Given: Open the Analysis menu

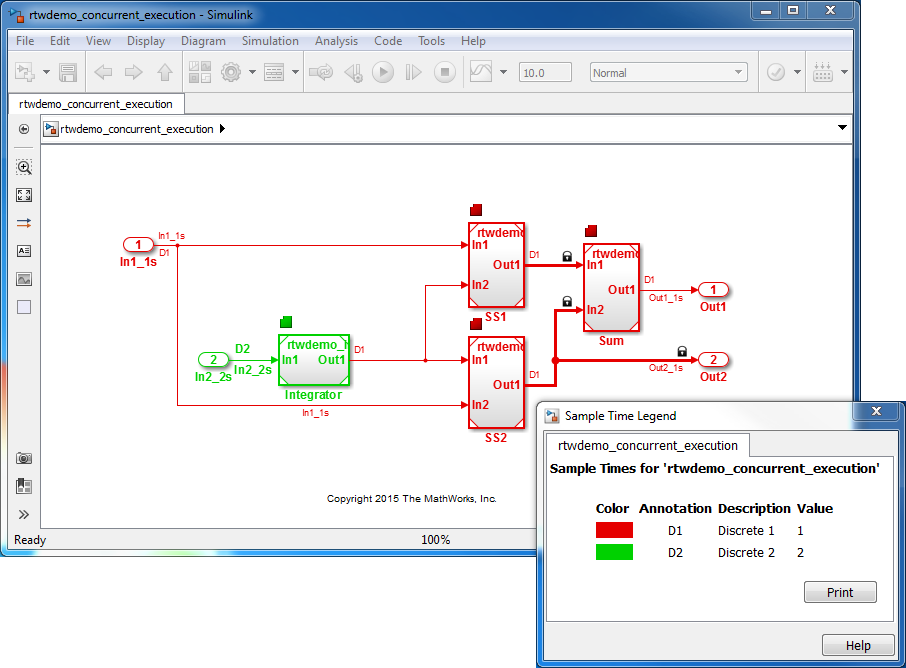Looking at the screenshot, I should pos(336,41).
